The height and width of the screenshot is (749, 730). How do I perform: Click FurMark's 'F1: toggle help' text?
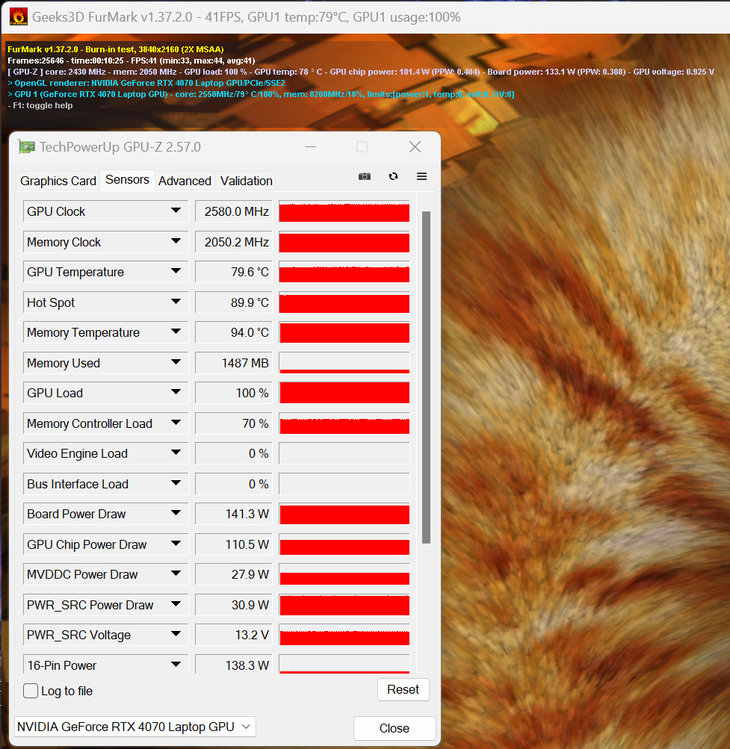(40, 106)
